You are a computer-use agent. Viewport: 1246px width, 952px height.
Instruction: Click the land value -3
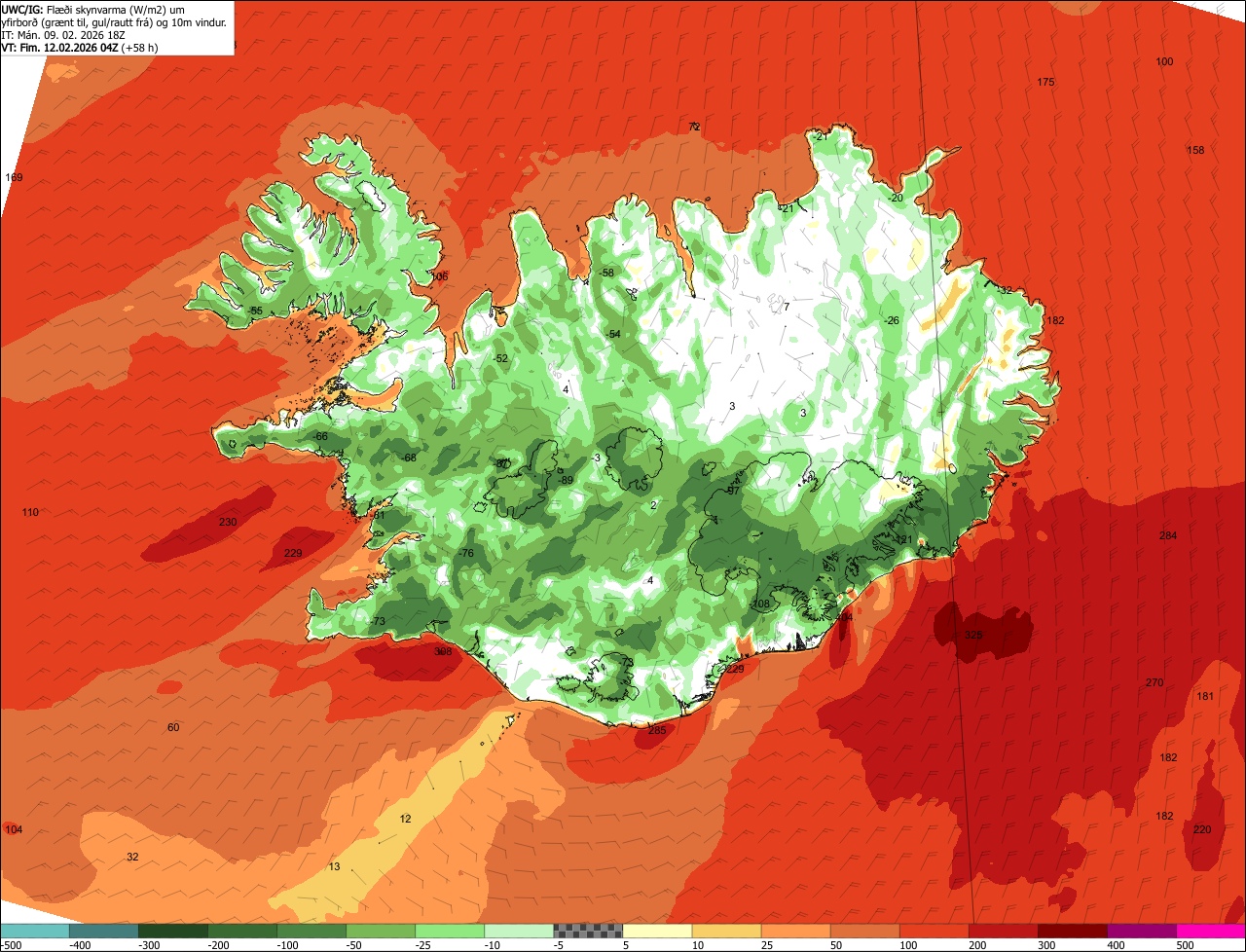pos(597,458)
